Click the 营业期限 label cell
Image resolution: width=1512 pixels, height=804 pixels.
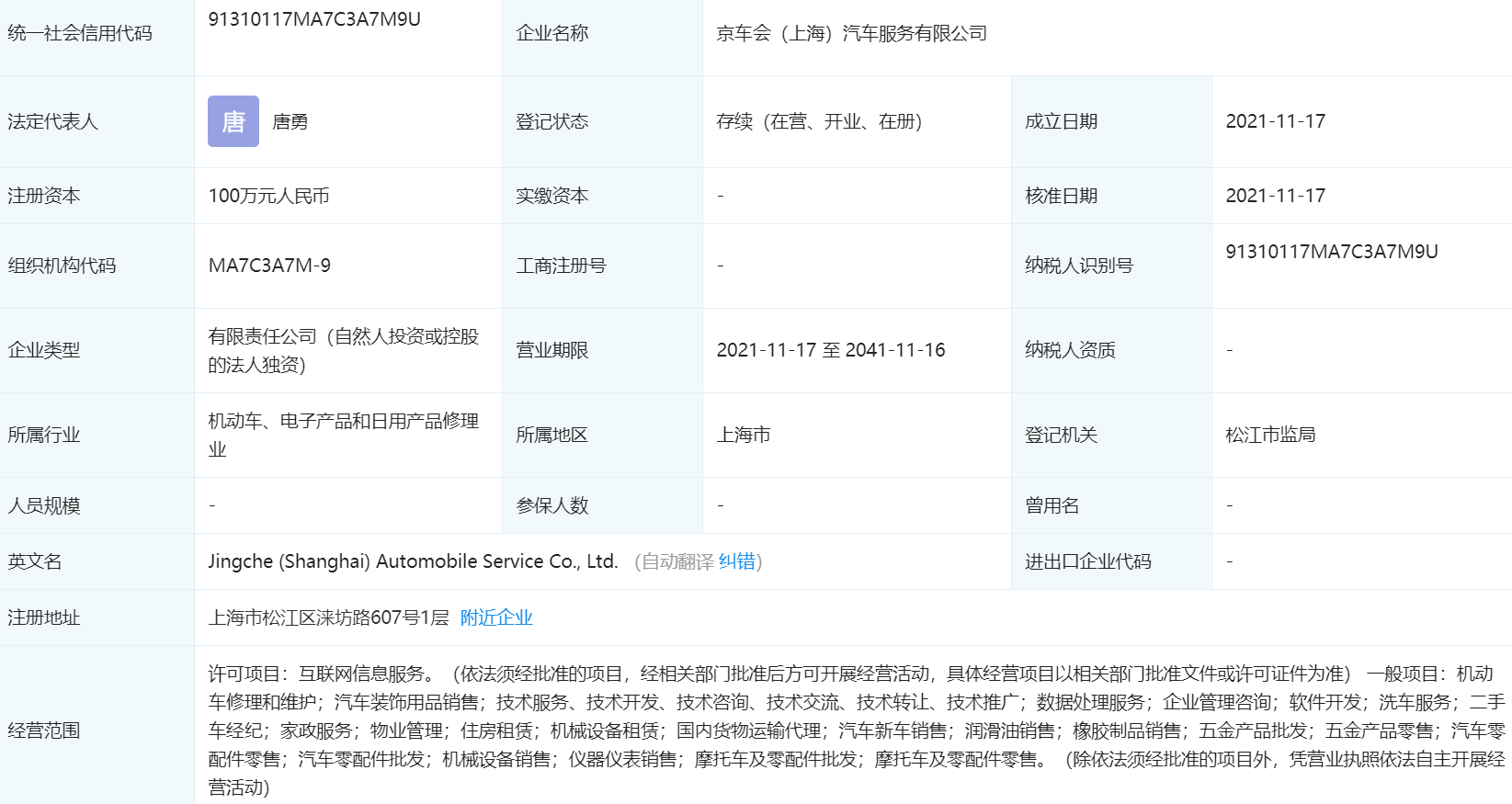coord(603,350)
